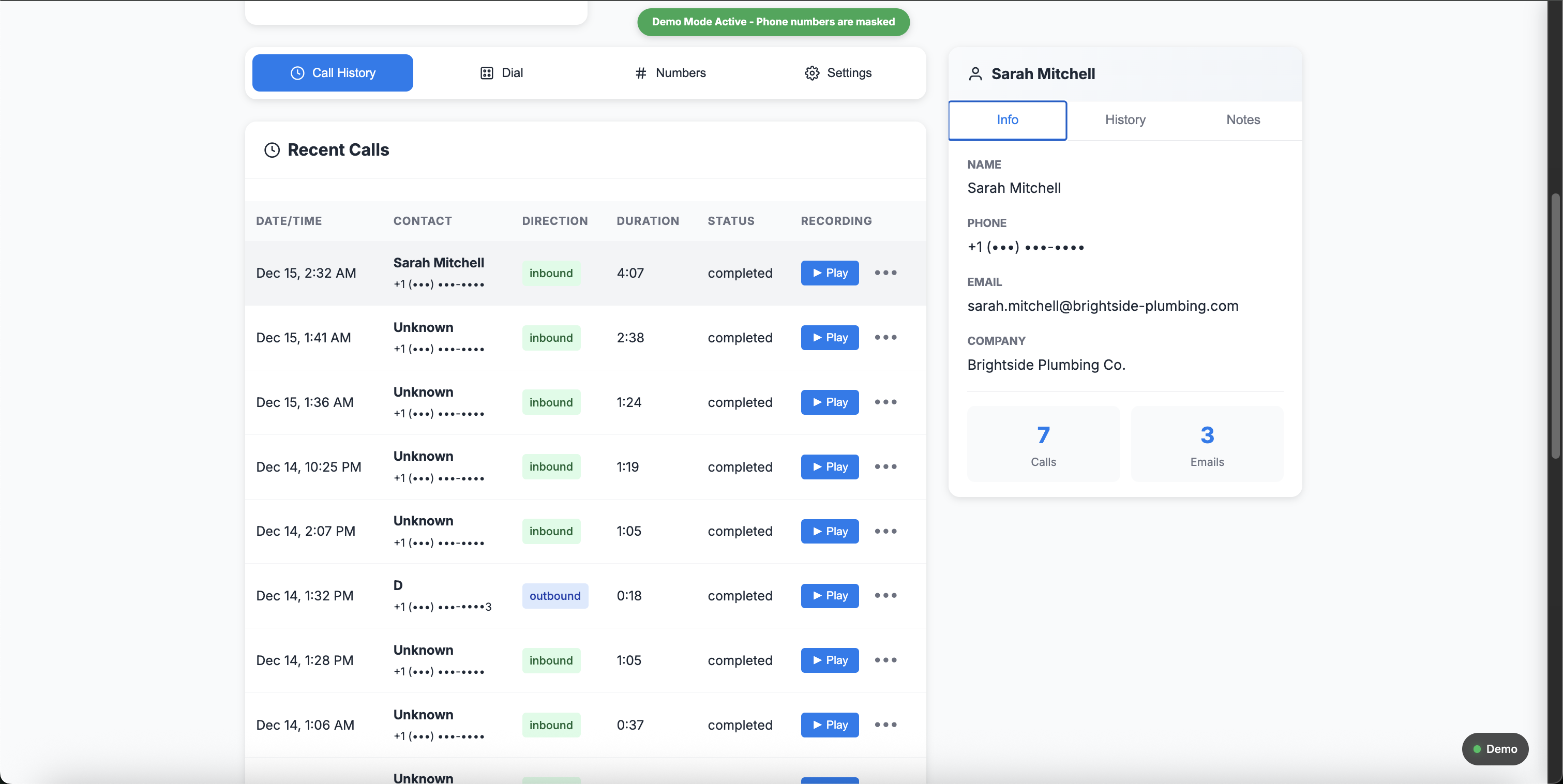Toggle the inbound filter badge on Sarah Mitchell's call
Image resolution: width=1563 pixels, height=784 pixels.
(550, 273)
